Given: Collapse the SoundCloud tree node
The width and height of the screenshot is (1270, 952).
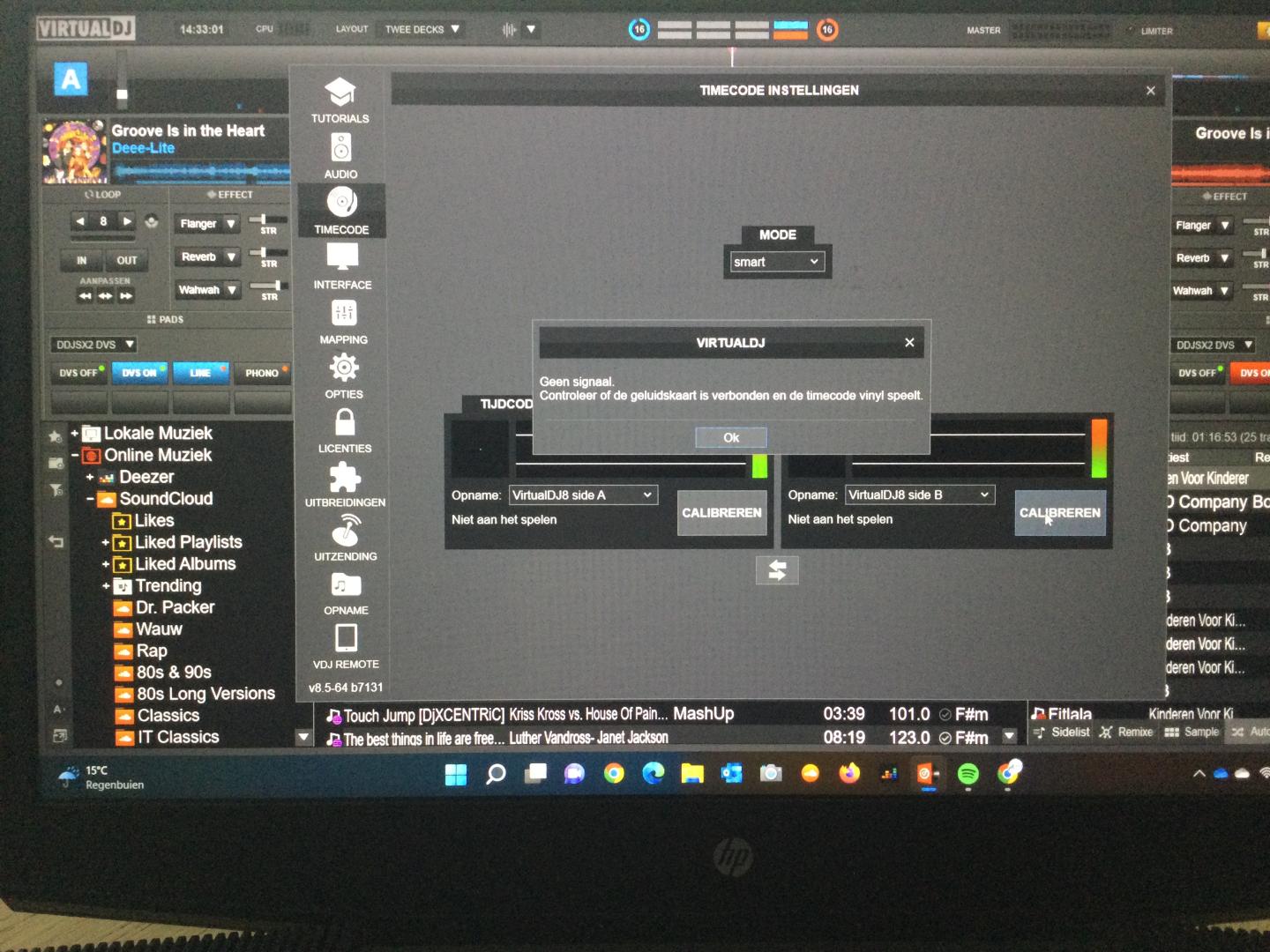Looking at the screenshot, I should [90, 499].
